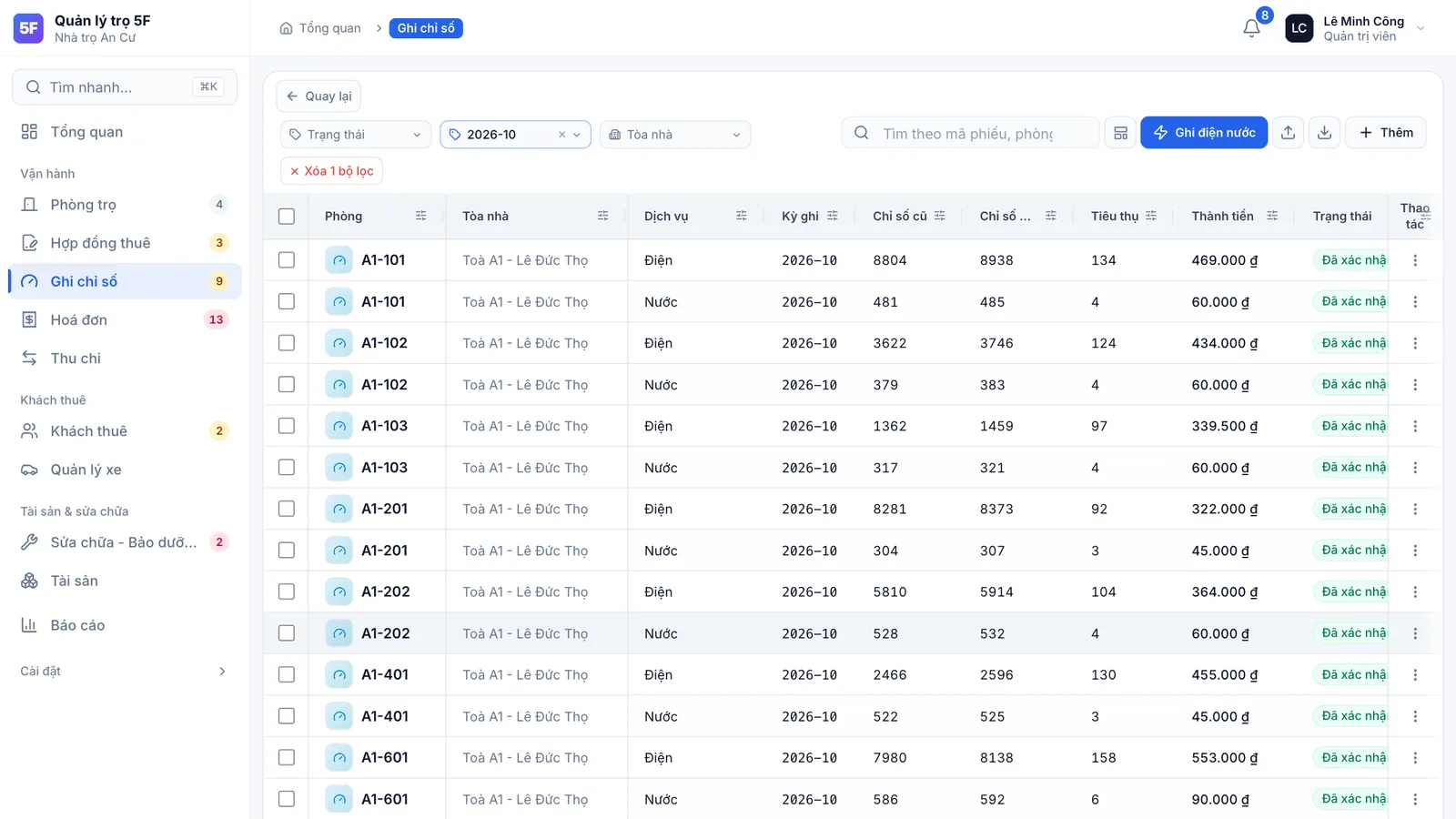Screen dimensions: 1456x819
Task: Open the column menu icon for Tòa nhà
Action: point(602,216)
